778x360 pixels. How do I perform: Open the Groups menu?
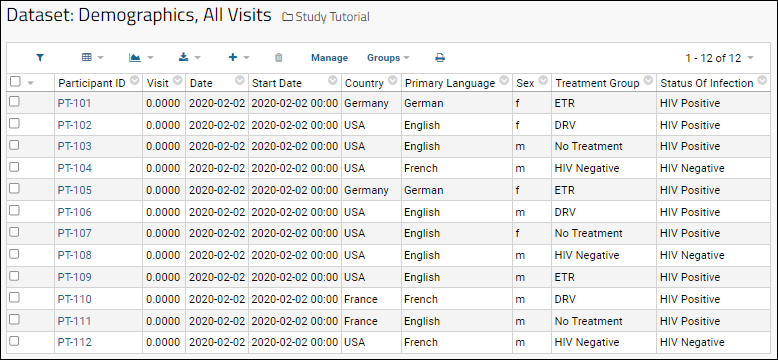pos(388,58)
